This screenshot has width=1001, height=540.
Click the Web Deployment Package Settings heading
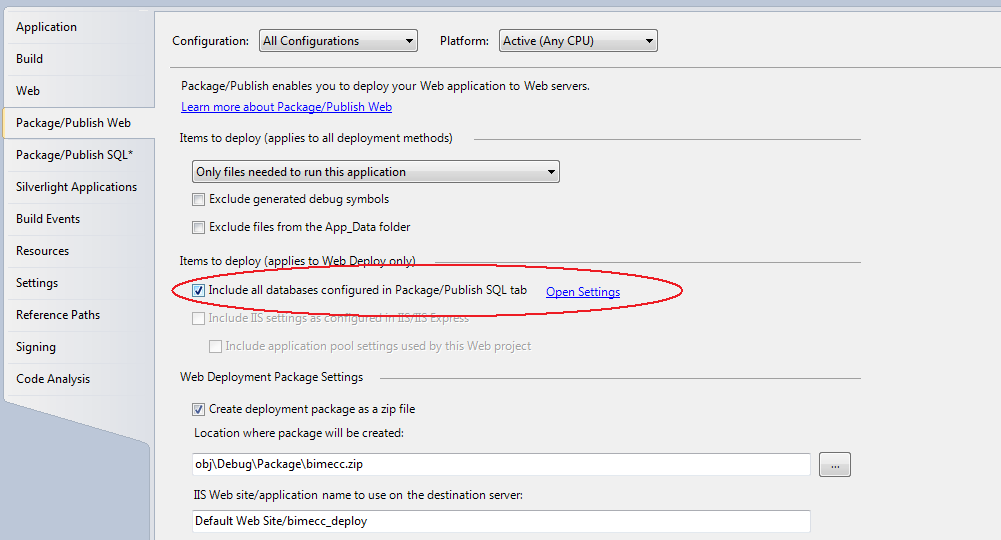tap(271, 377)
